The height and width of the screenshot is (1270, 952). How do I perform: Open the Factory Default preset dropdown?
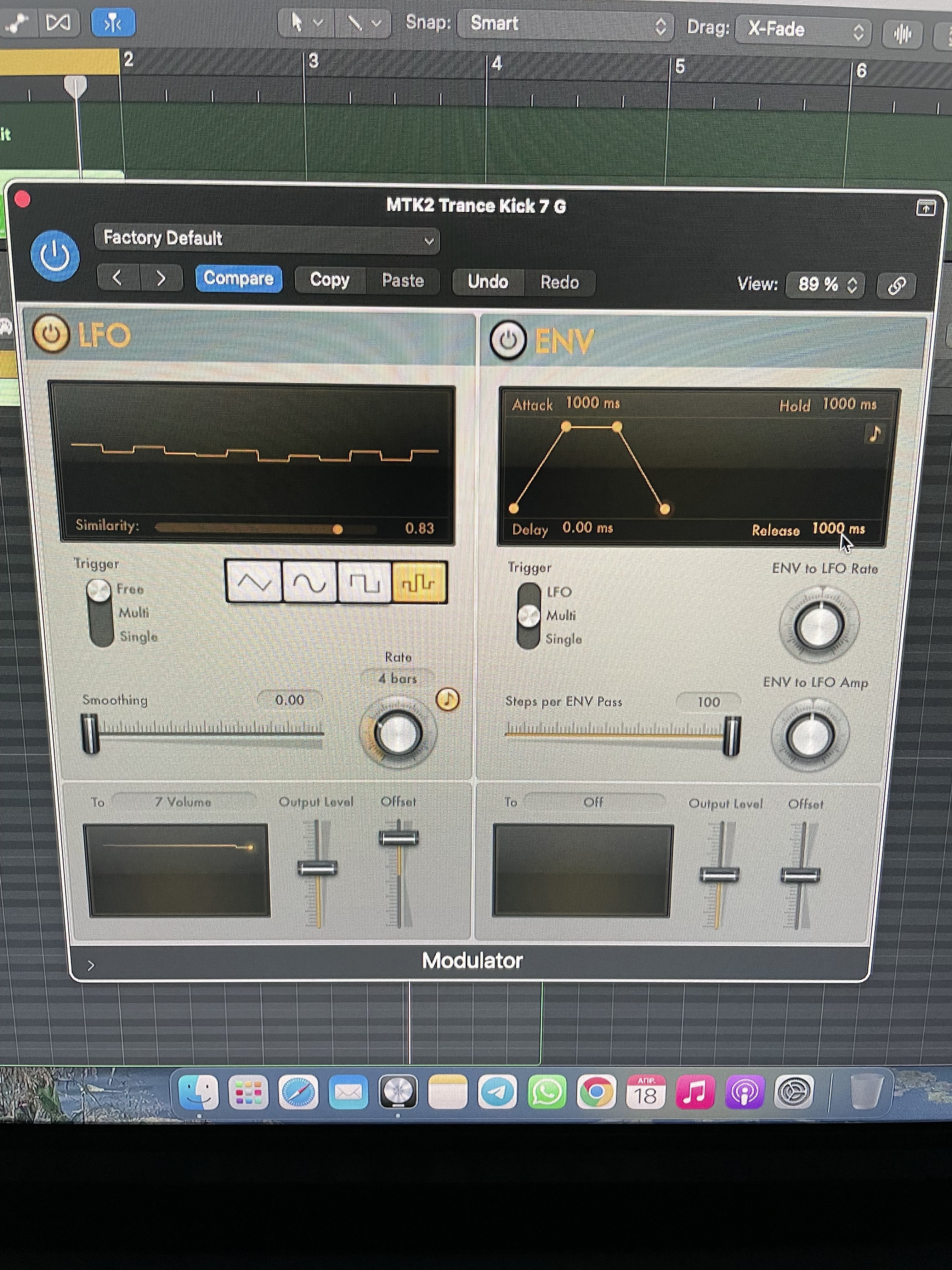[x=267, y=239]
